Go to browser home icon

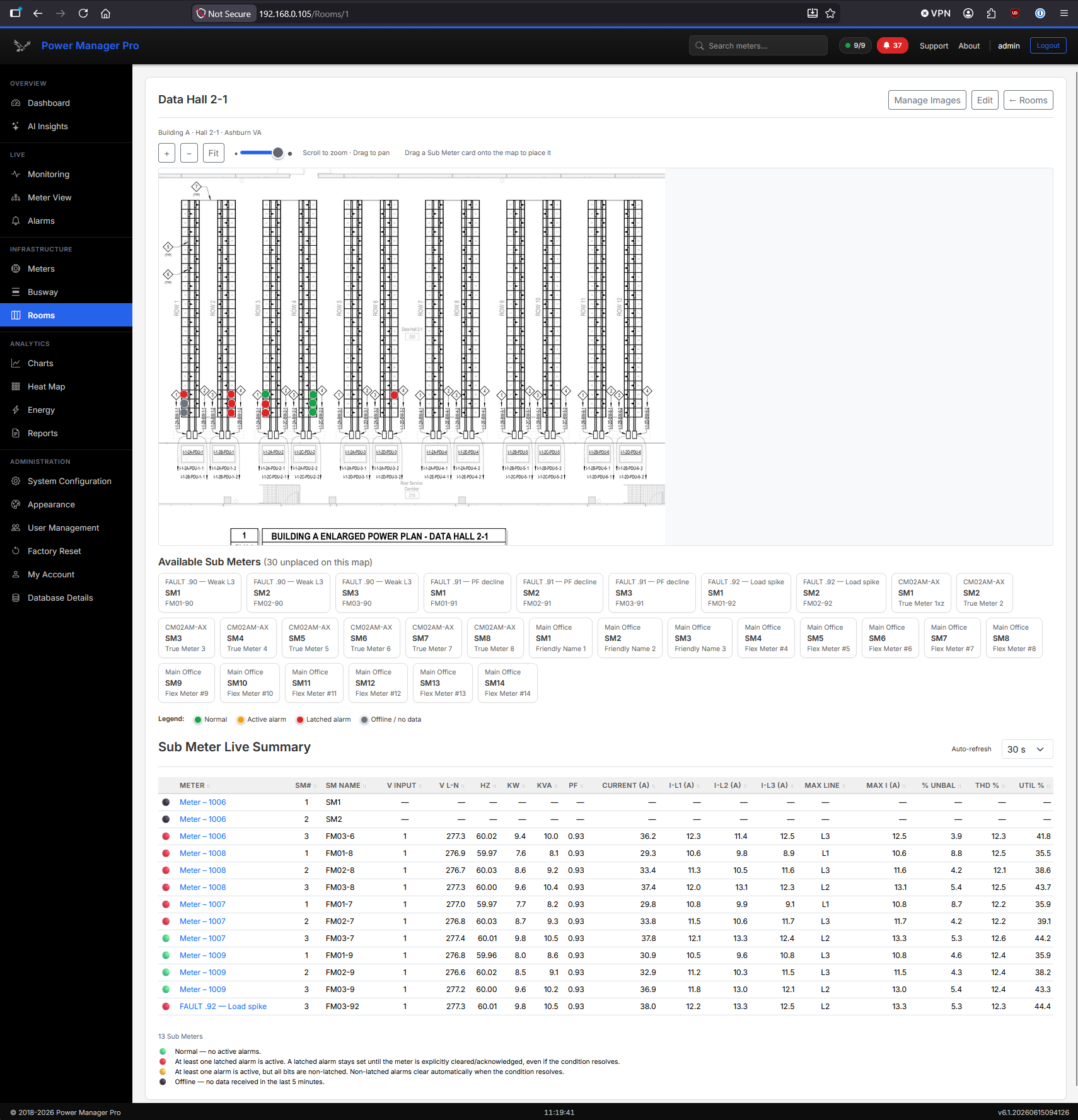[x=105, y=13]
